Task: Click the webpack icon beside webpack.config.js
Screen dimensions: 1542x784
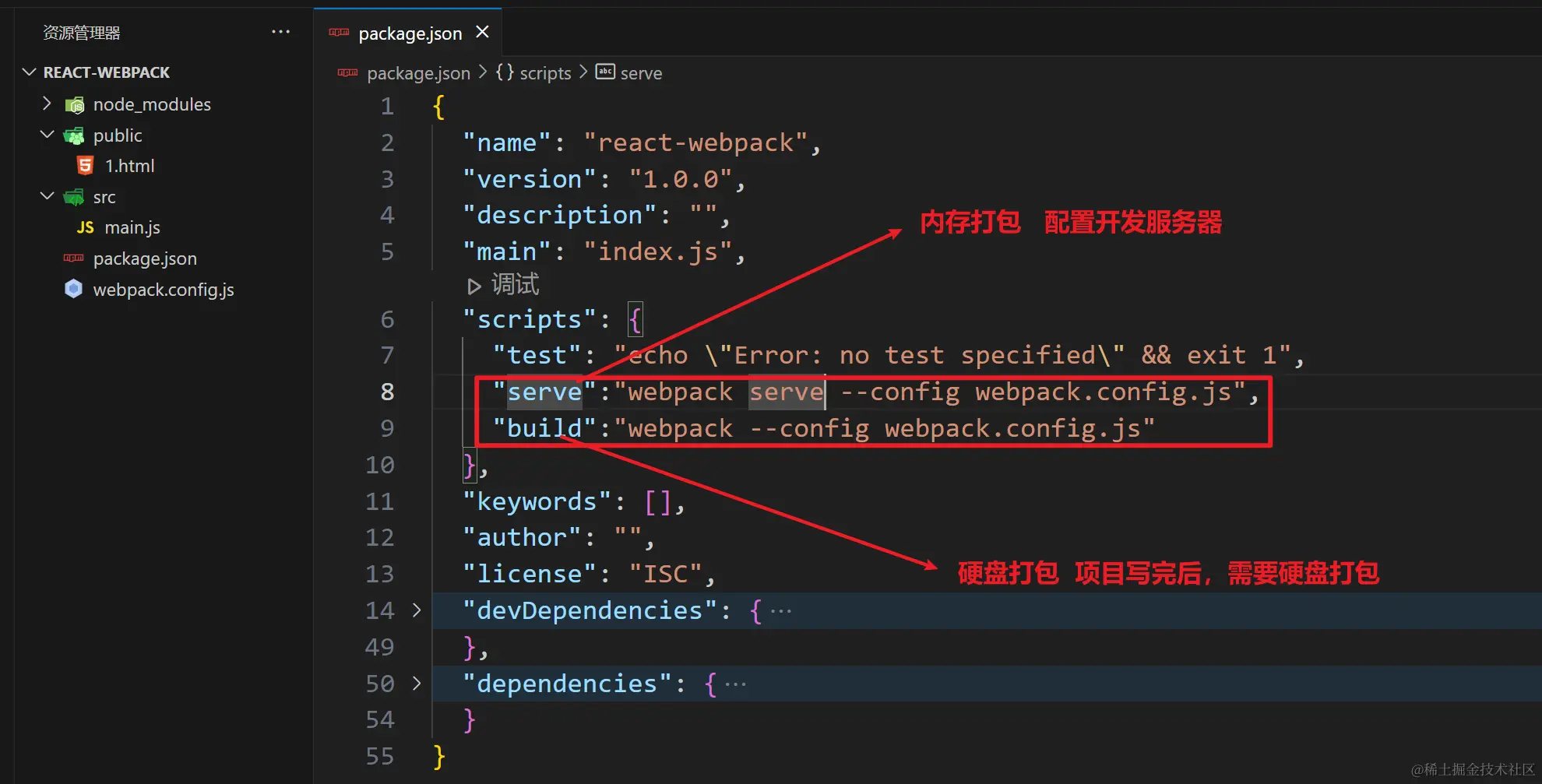Action: (74, 289)
